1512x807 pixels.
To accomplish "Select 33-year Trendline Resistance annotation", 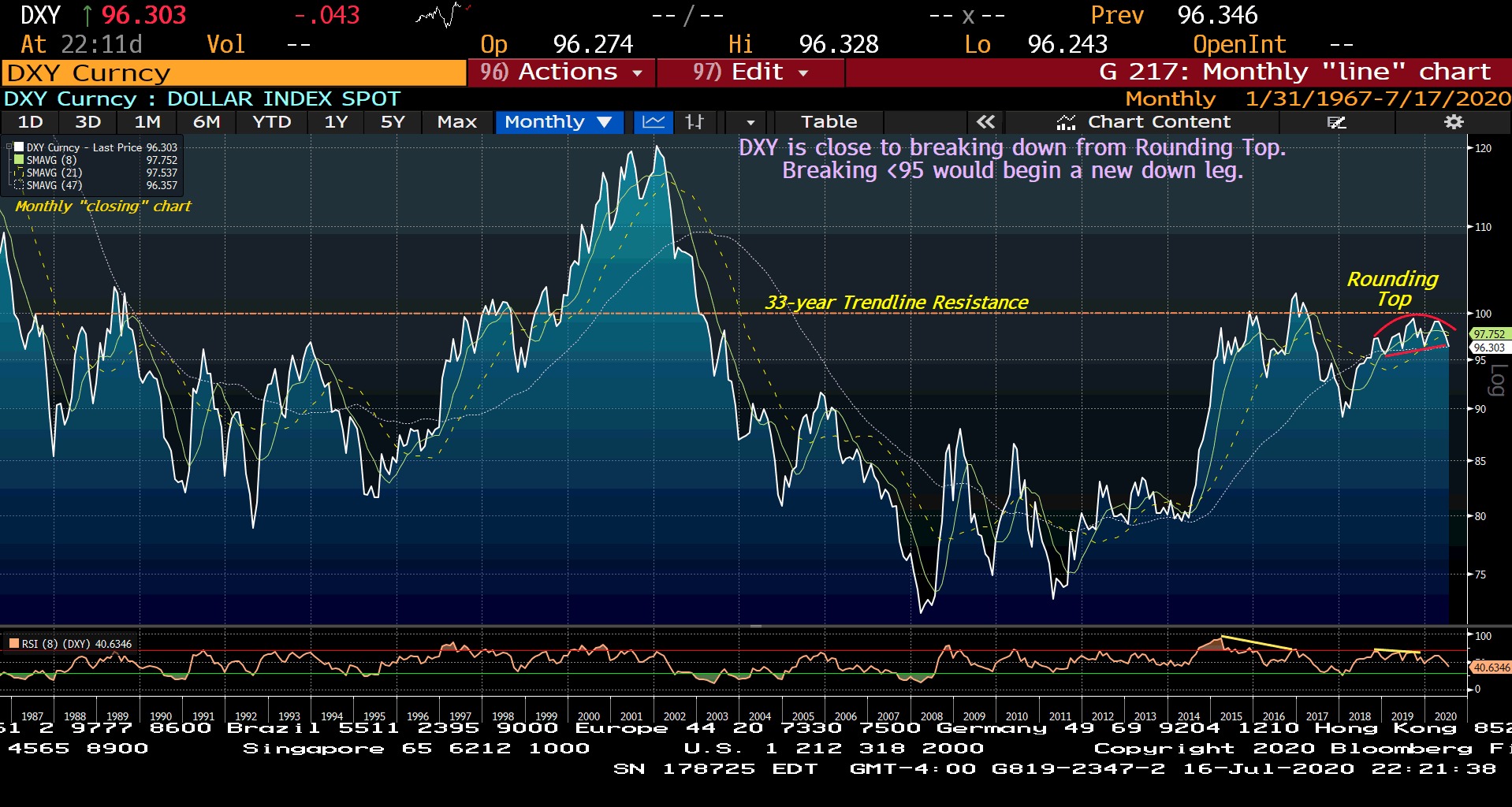I will pos(897,303).
